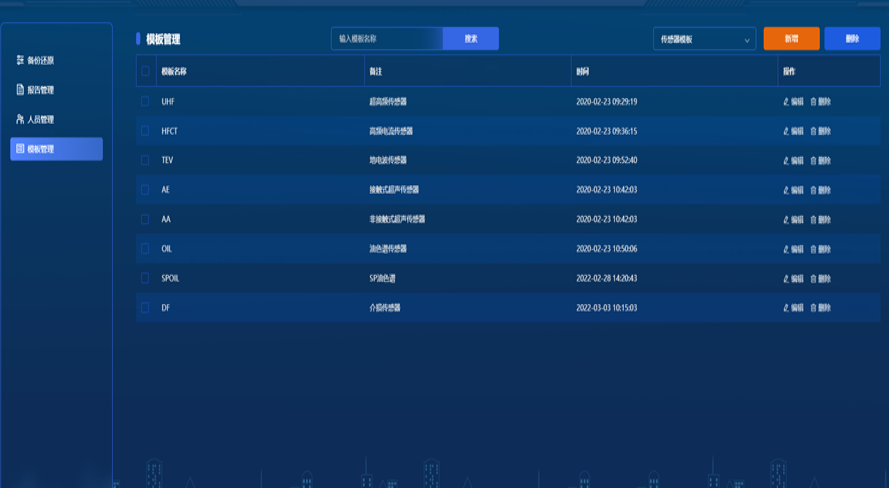889x488 pixels.
Task: Open 人员管理 from the left menu
Action: coord(56,120)
